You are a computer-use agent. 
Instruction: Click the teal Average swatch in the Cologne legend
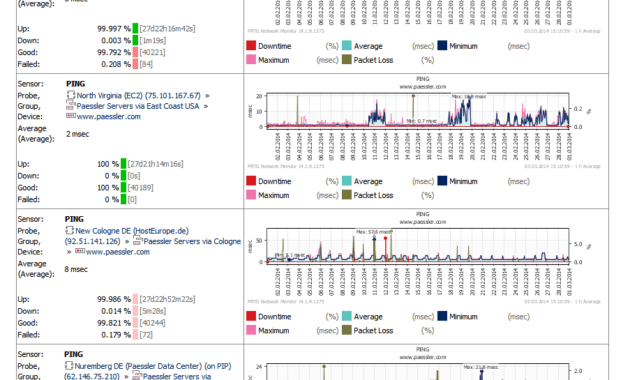347,316
